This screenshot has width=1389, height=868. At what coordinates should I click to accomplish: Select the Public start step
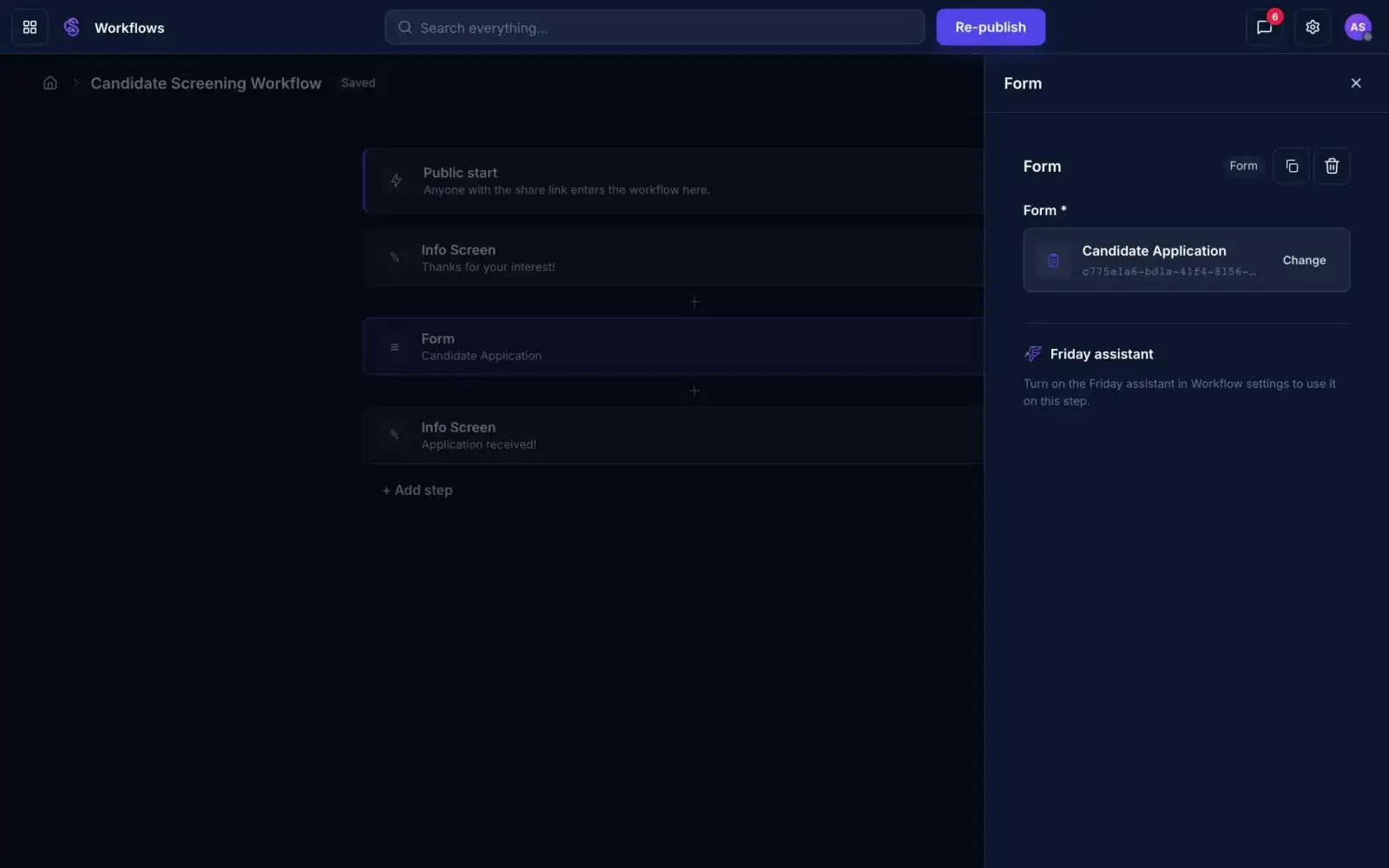(674, 181)
